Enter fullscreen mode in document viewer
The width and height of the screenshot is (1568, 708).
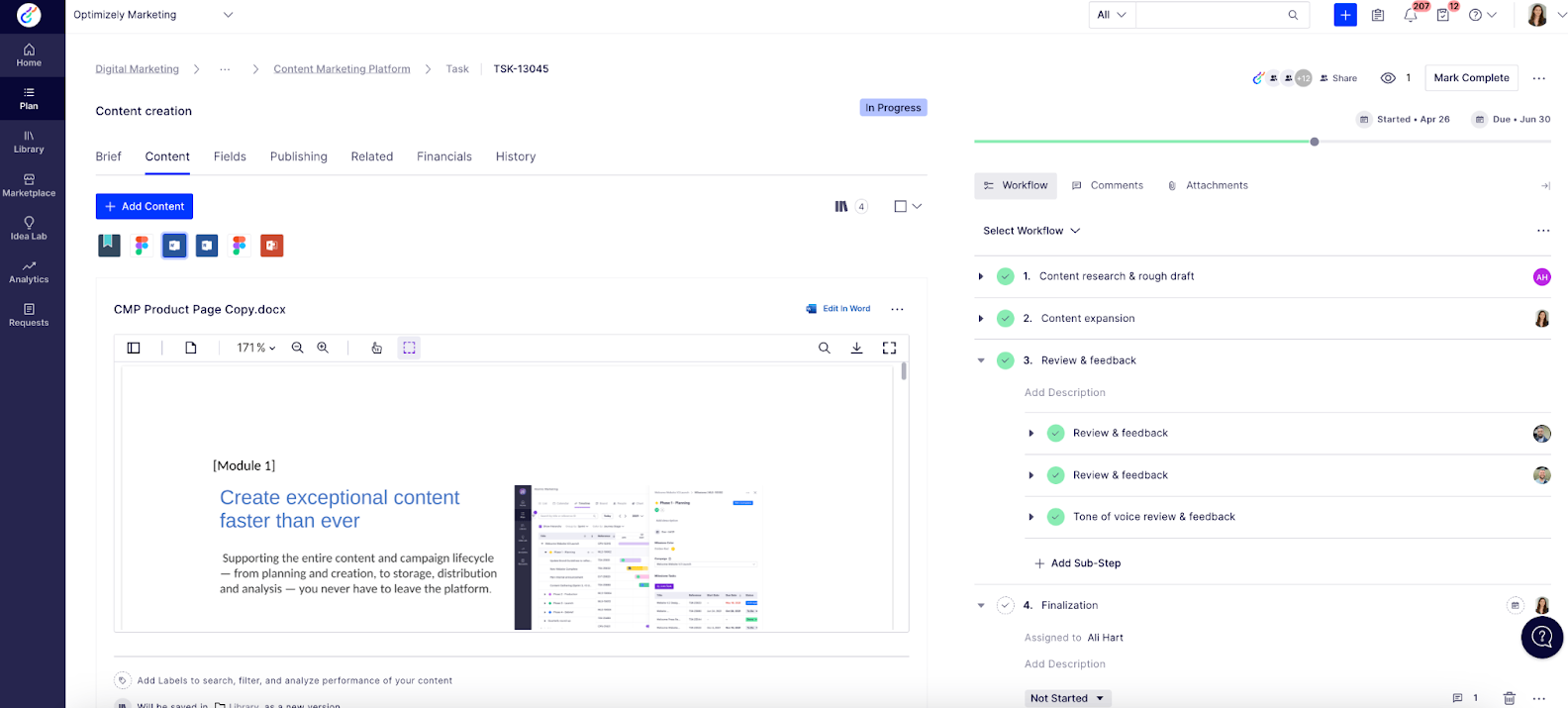pyautogui.click(x=889, y=348)
